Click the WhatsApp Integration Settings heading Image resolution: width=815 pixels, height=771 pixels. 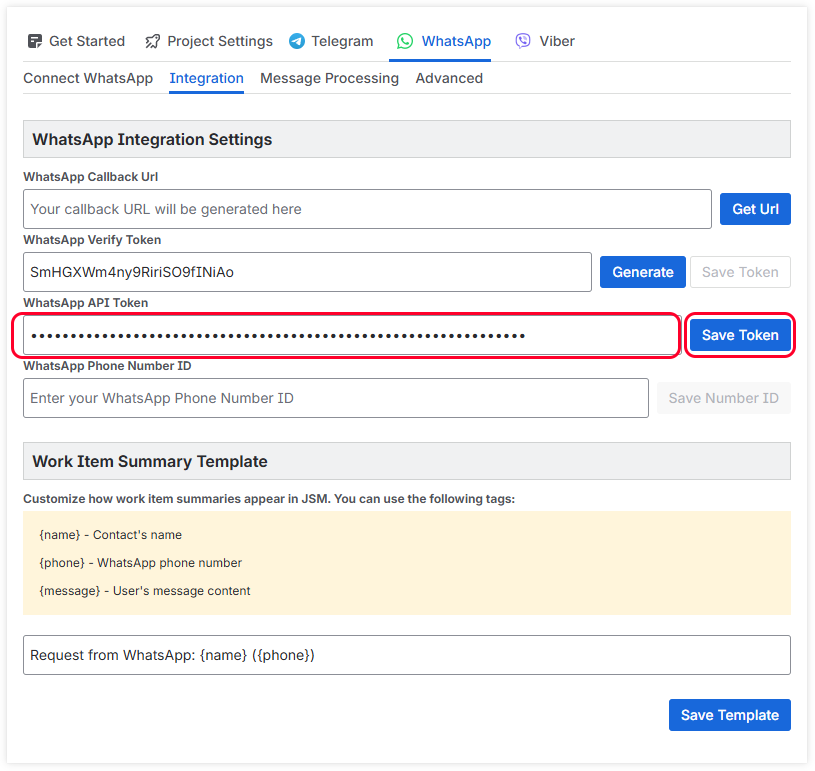pos(152,139)
